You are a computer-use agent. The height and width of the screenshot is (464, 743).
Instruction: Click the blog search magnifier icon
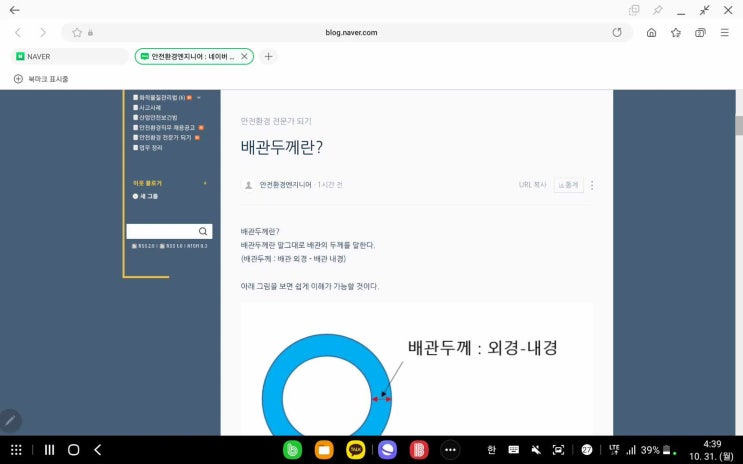point(203,231)
